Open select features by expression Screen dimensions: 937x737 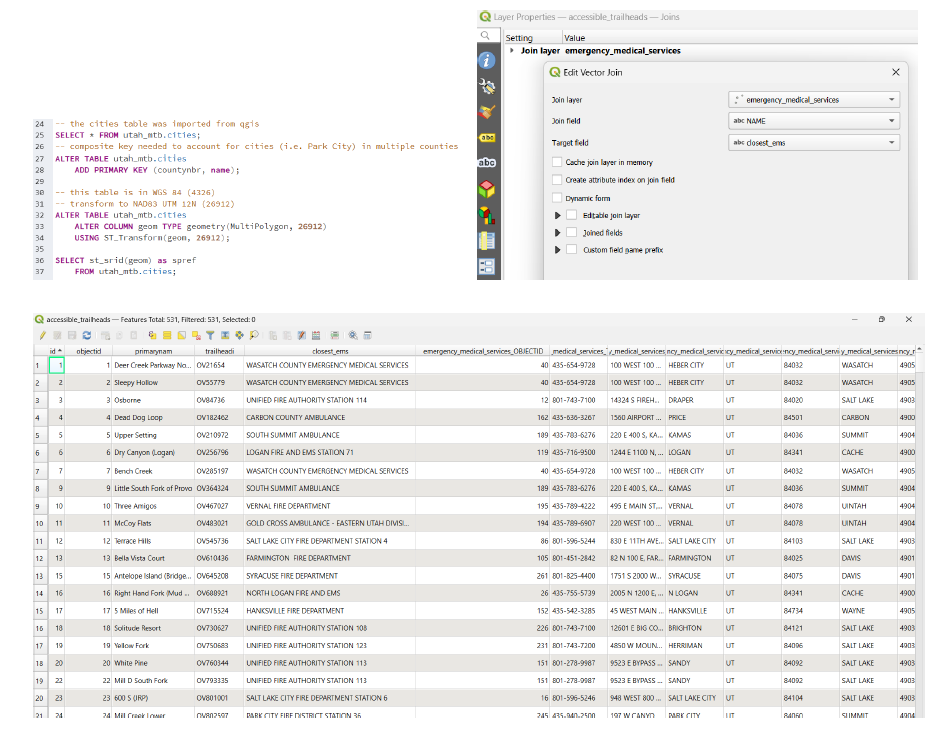[152, 335]
